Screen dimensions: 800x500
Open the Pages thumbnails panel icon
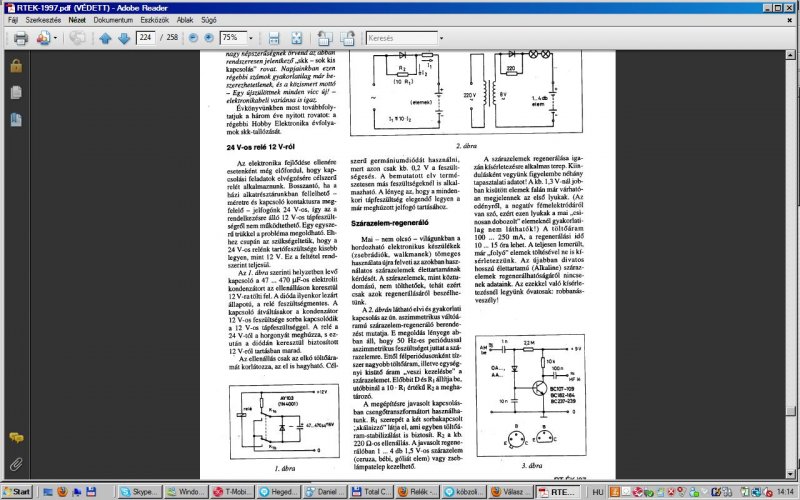tap(16, 93)
